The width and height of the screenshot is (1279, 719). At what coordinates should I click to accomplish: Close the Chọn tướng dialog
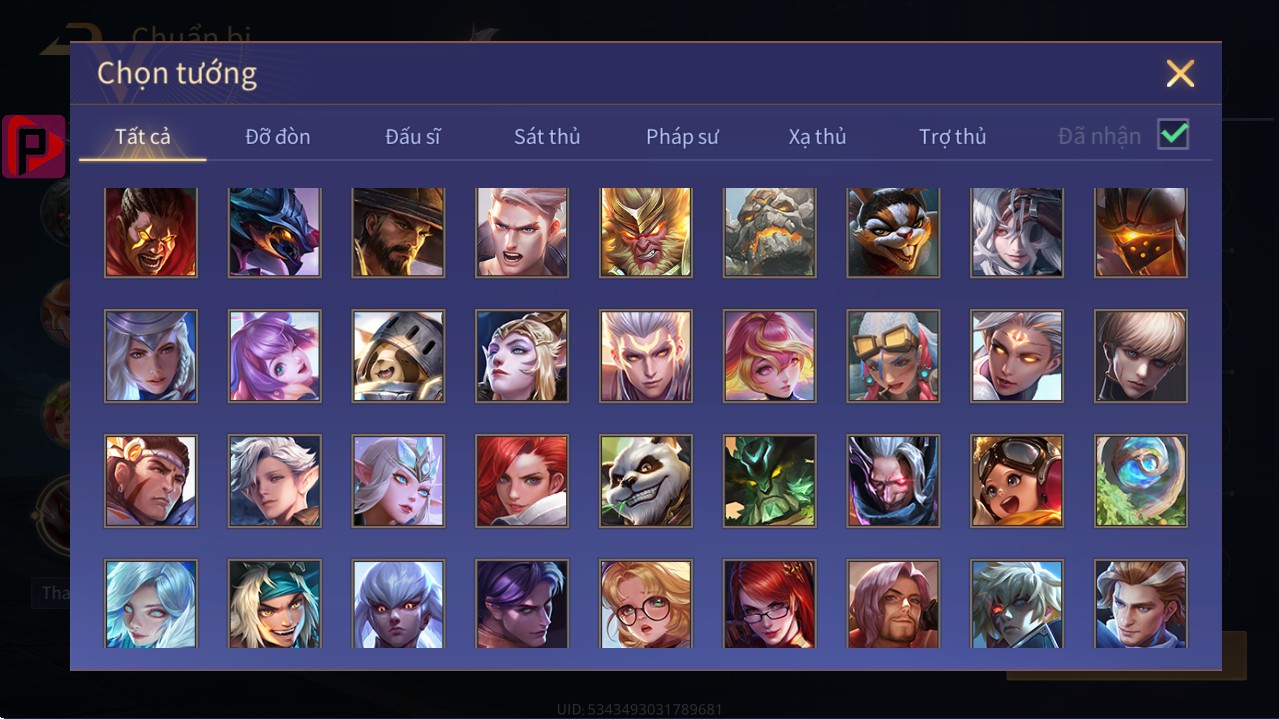[1180, 73]
